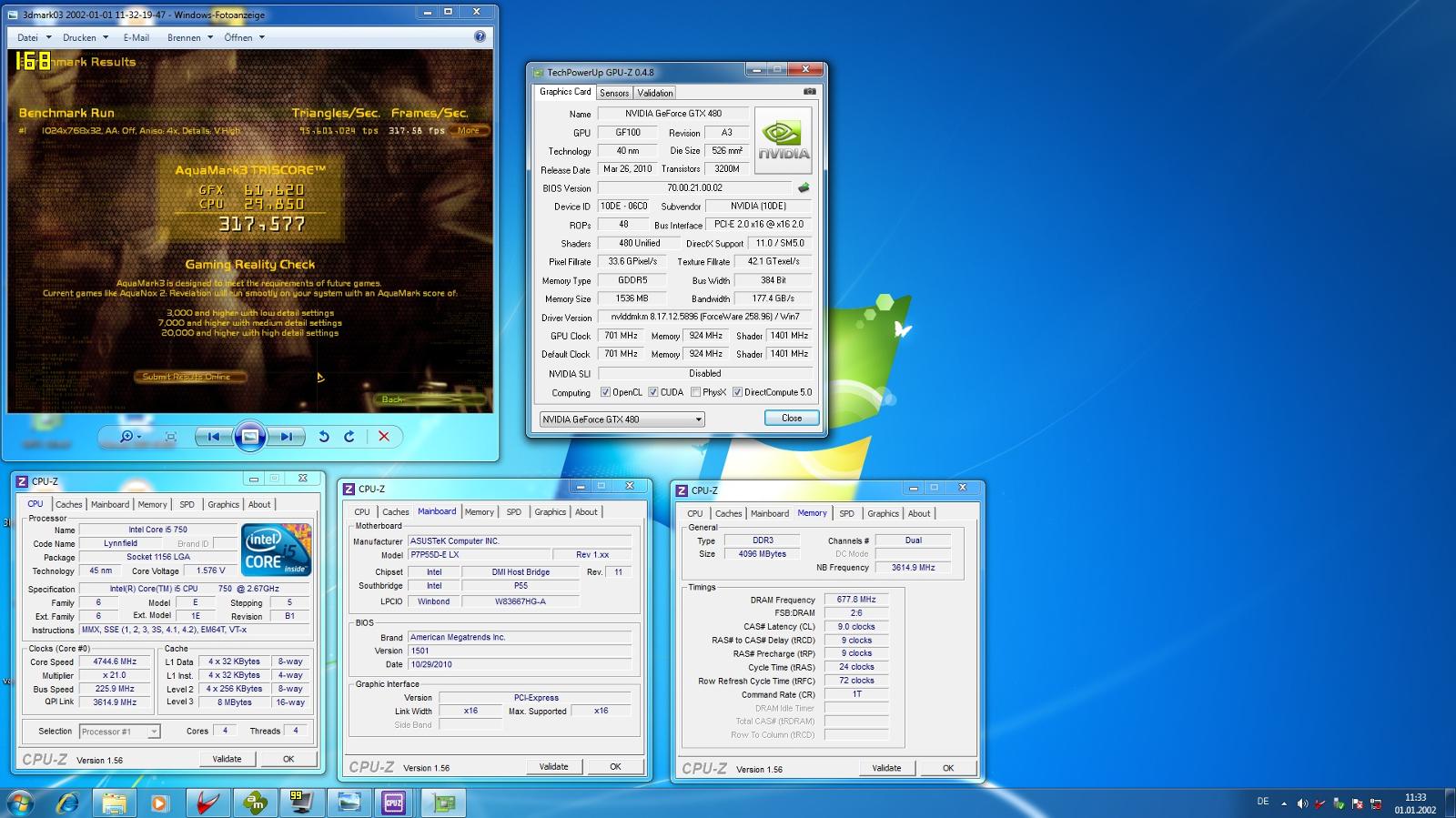Screen dimensions: 1456x818
Task: Click the DRAM Frequency value 677.8 MHz
Action: pyautogui.click(x=856, y=600)
